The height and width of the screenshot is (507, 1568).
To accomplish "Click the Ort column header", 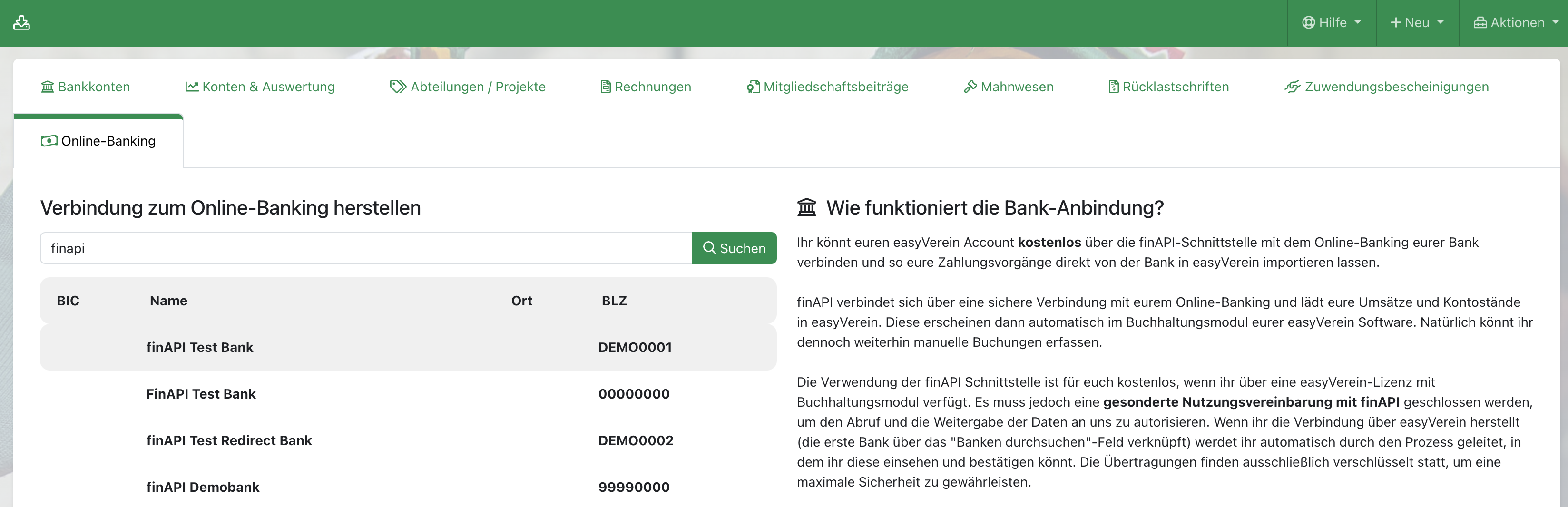I will (522, 301).
